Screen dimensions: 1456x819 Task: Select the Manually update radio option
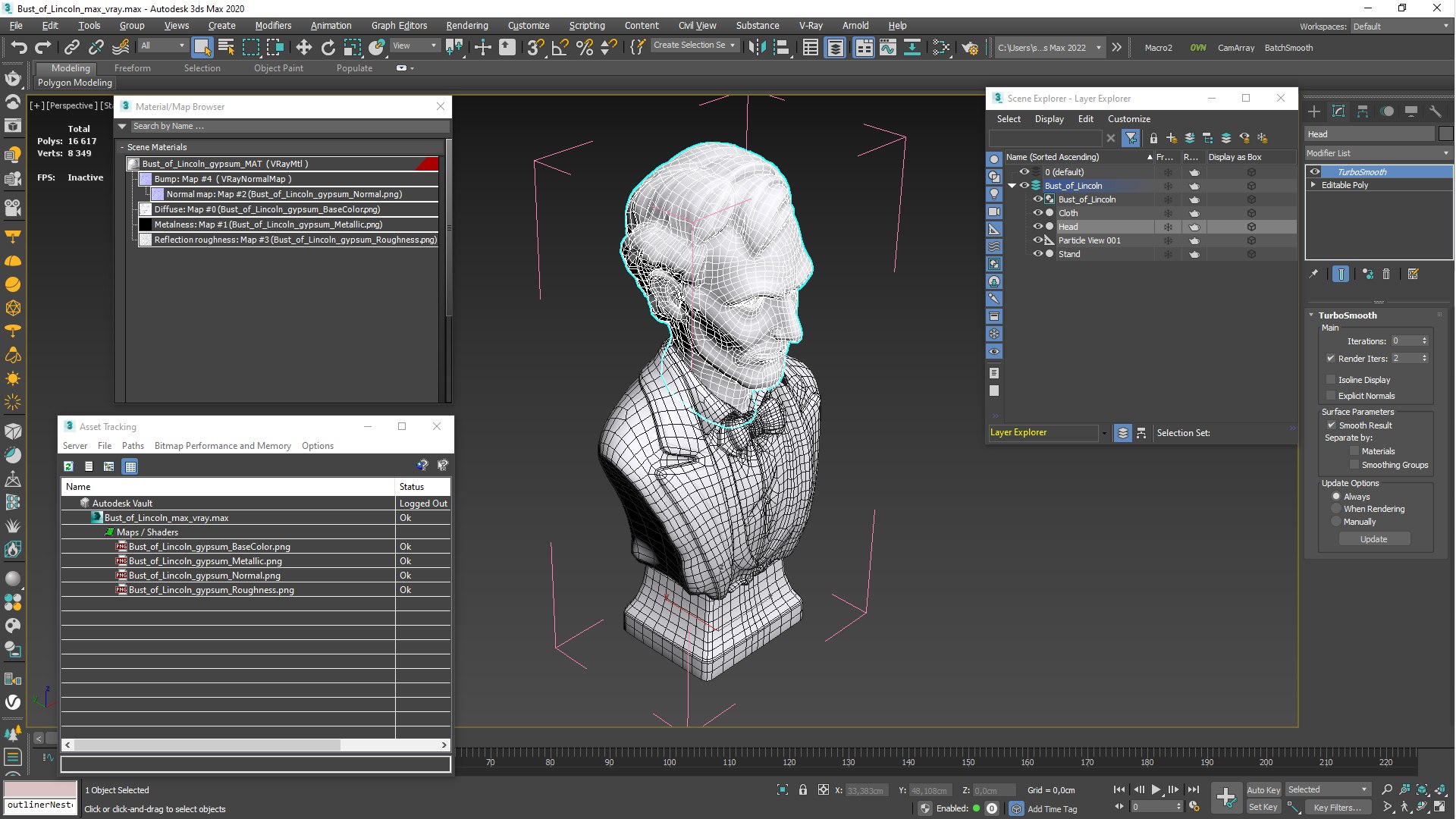click(1336, 522)
